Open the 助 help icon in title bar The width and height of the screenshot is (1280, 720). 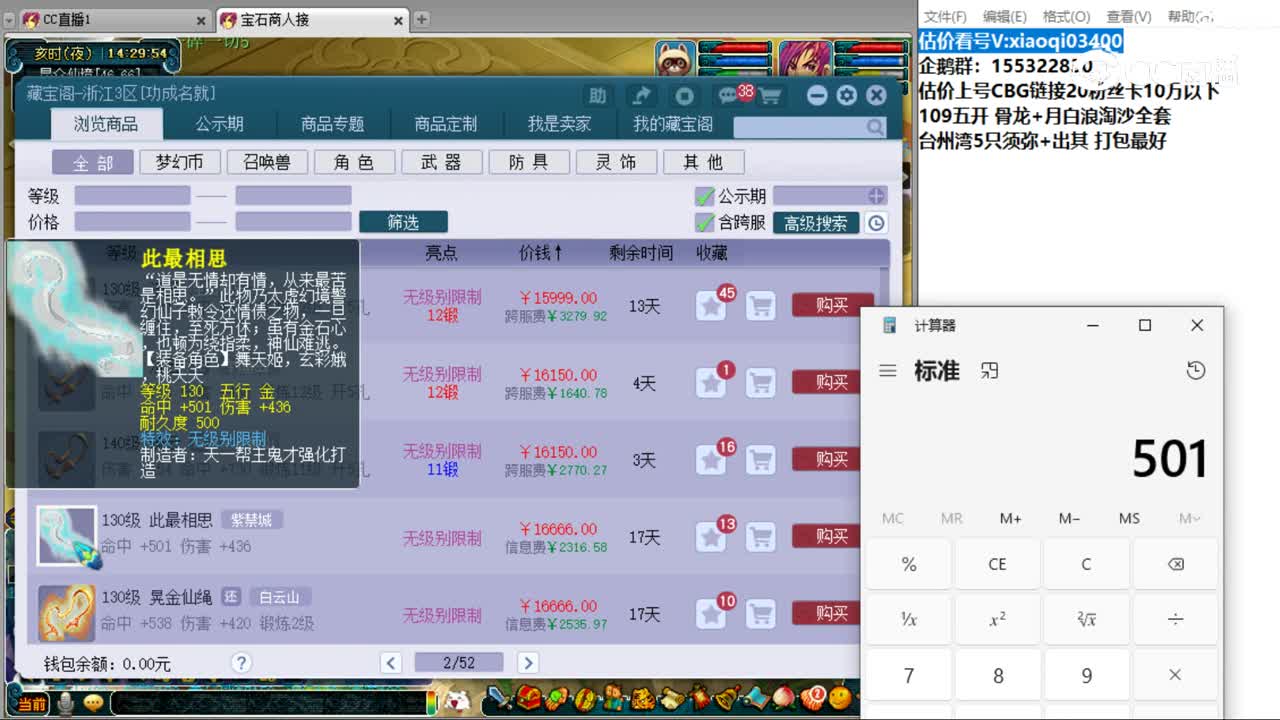coord(598,95)
